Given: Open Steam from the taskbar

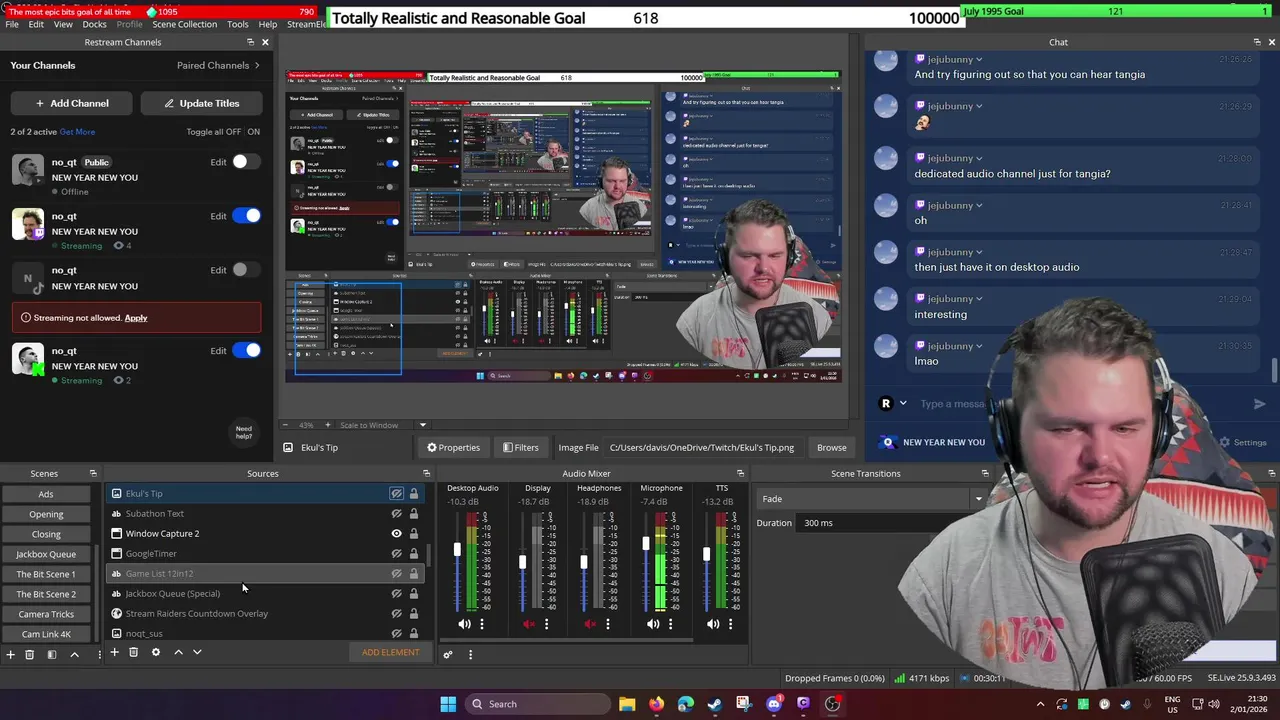Looking at the screenshot, I should coord(714,704).
